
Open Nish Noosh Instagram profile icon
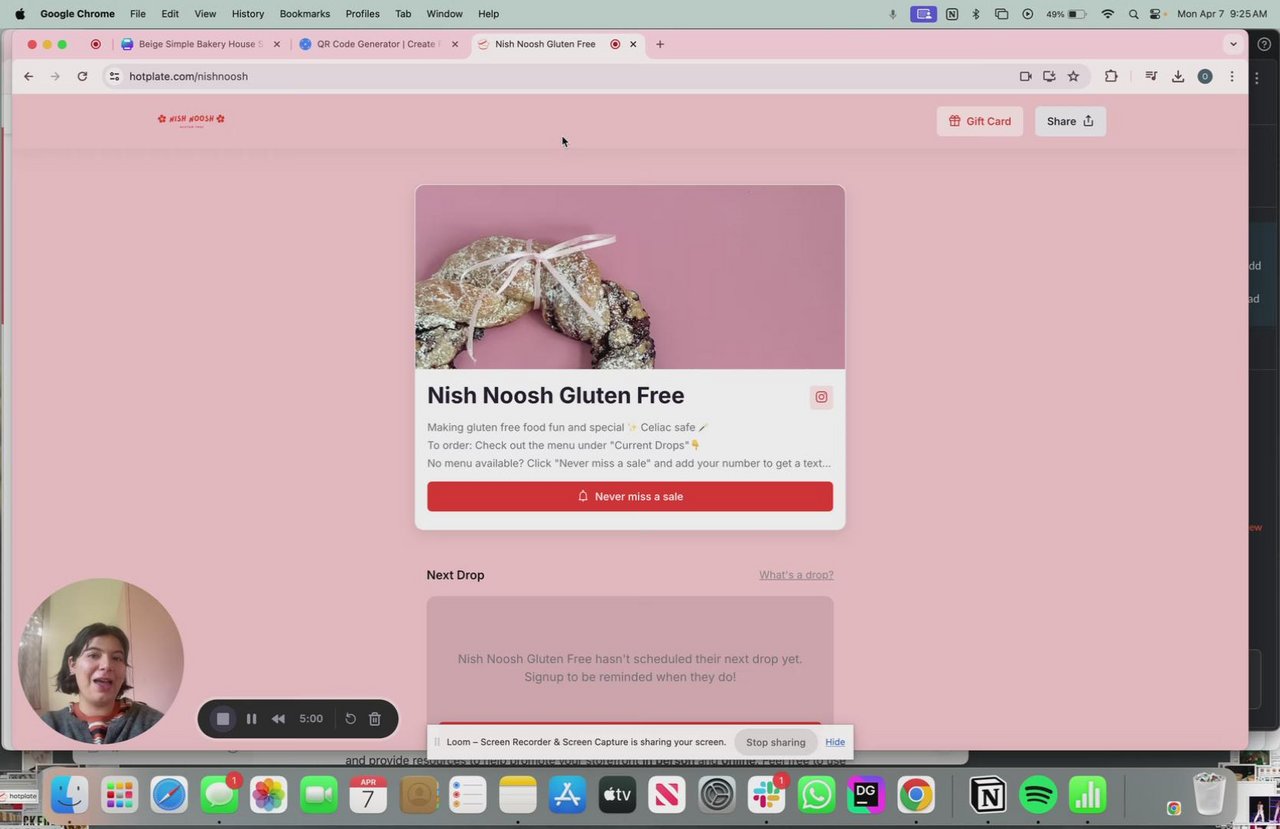(821, 397)
